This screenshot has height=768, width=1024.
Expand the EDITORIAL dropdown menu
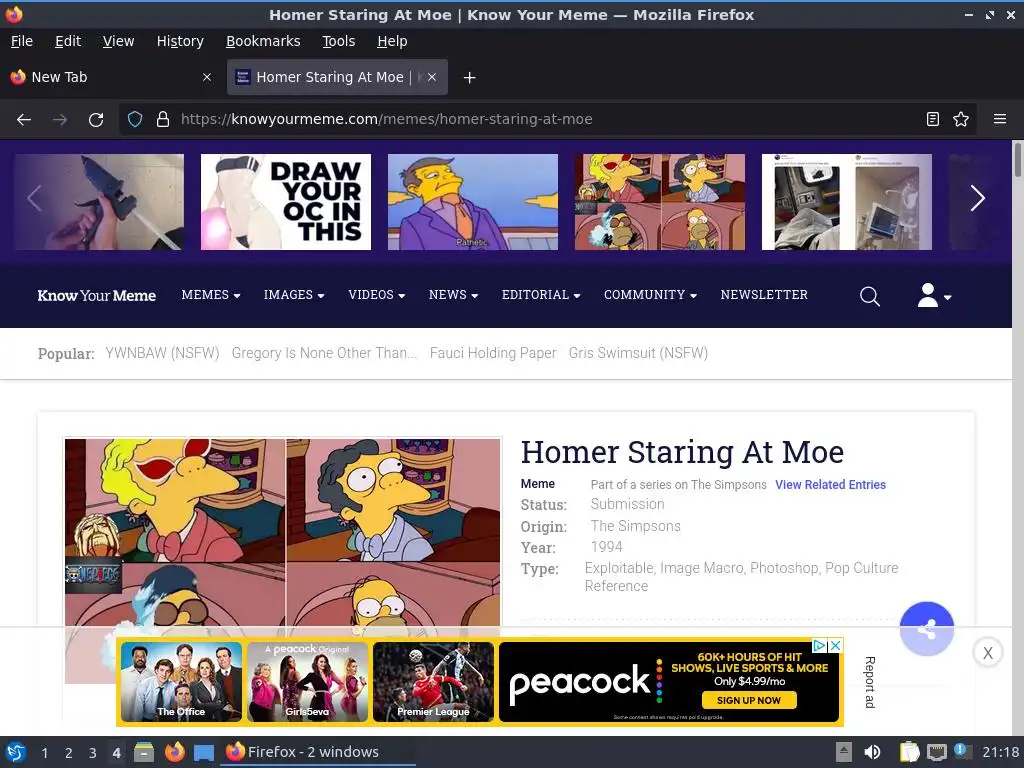pos(541,295)
